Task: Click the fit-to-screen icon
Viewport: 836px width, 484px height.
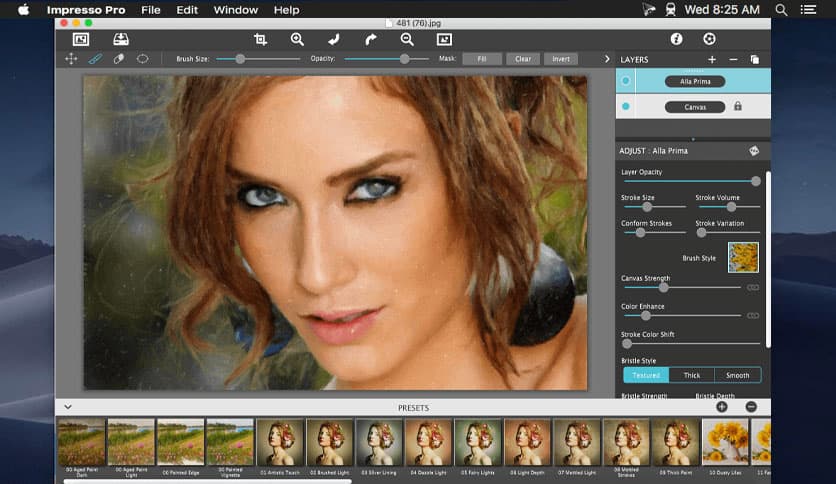Action: click(x=444, y=39)
